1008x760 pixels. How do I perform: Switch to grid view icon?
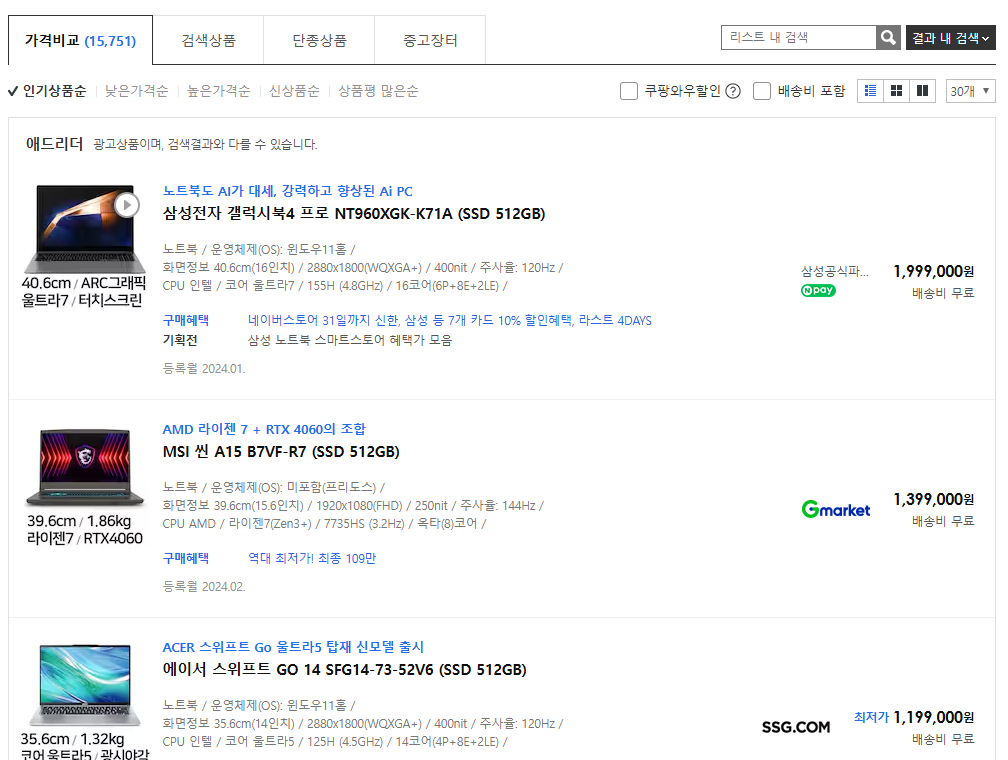point(896,91)
